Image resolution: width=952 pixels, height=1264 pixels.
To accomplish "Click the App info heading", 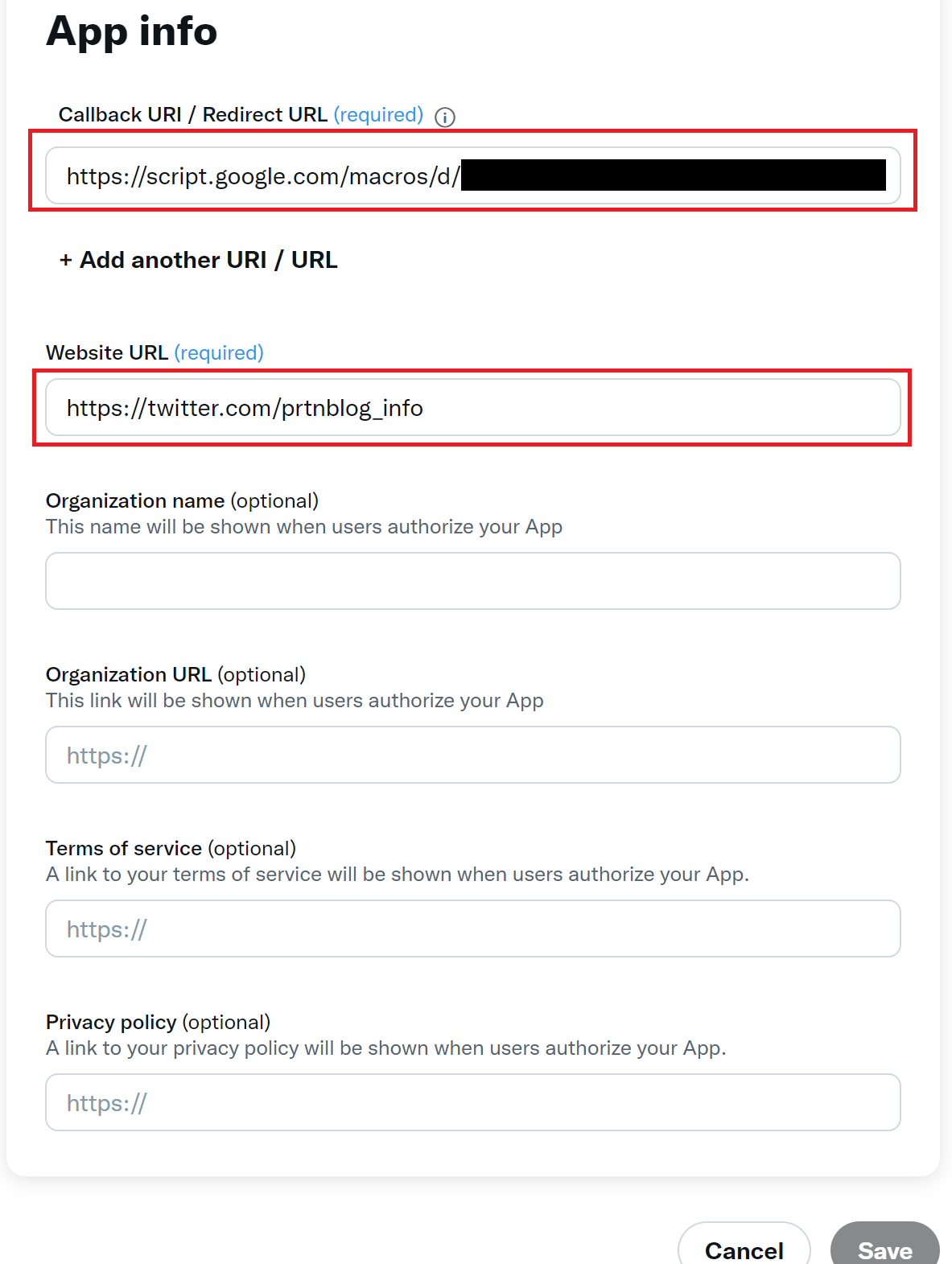I will 131,32.
